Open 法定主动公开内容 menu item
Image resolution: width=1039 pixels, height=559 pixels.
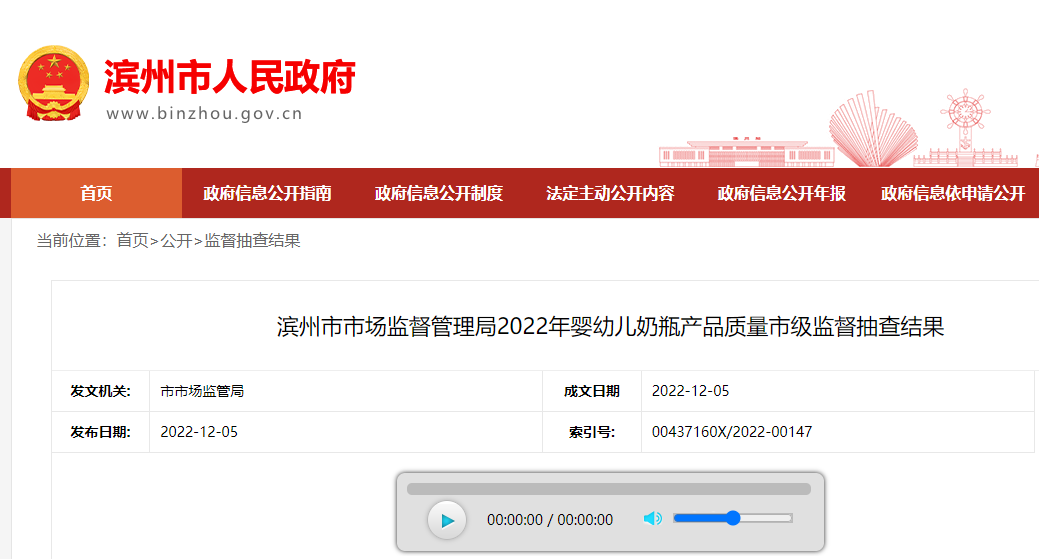tap(610, 193)
